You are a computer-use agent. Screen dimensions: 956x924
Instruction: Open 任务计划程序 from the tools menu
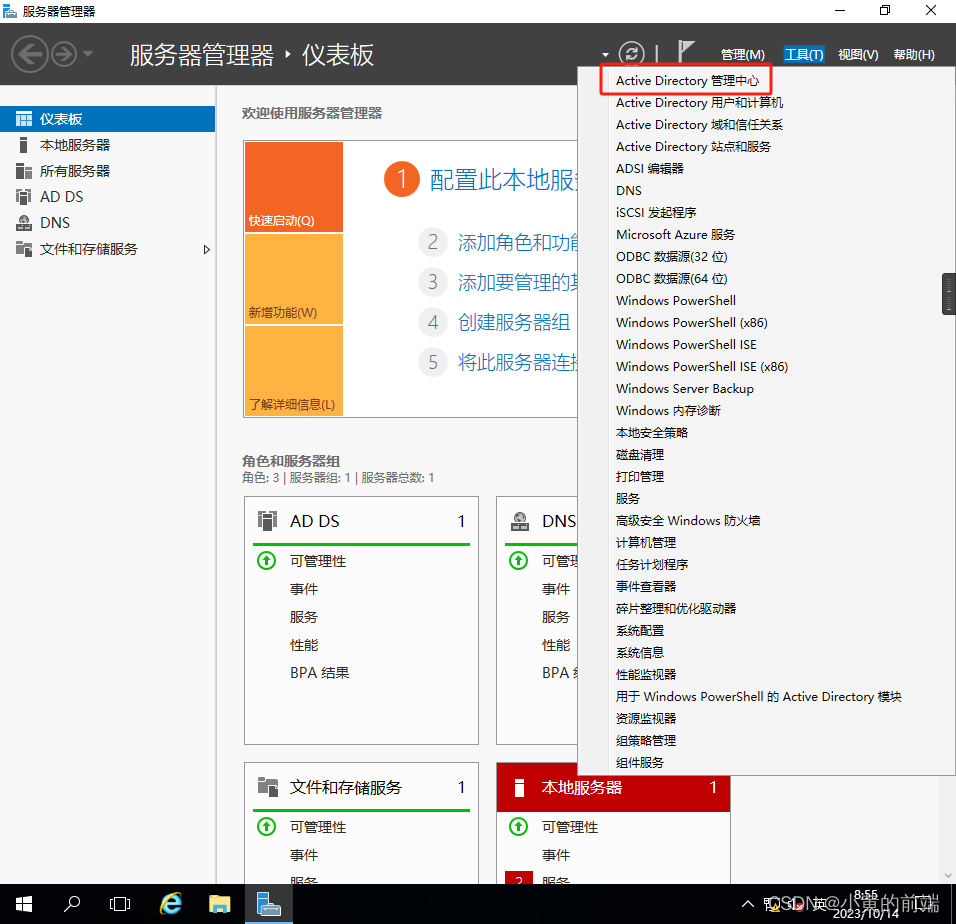point(652,564)
